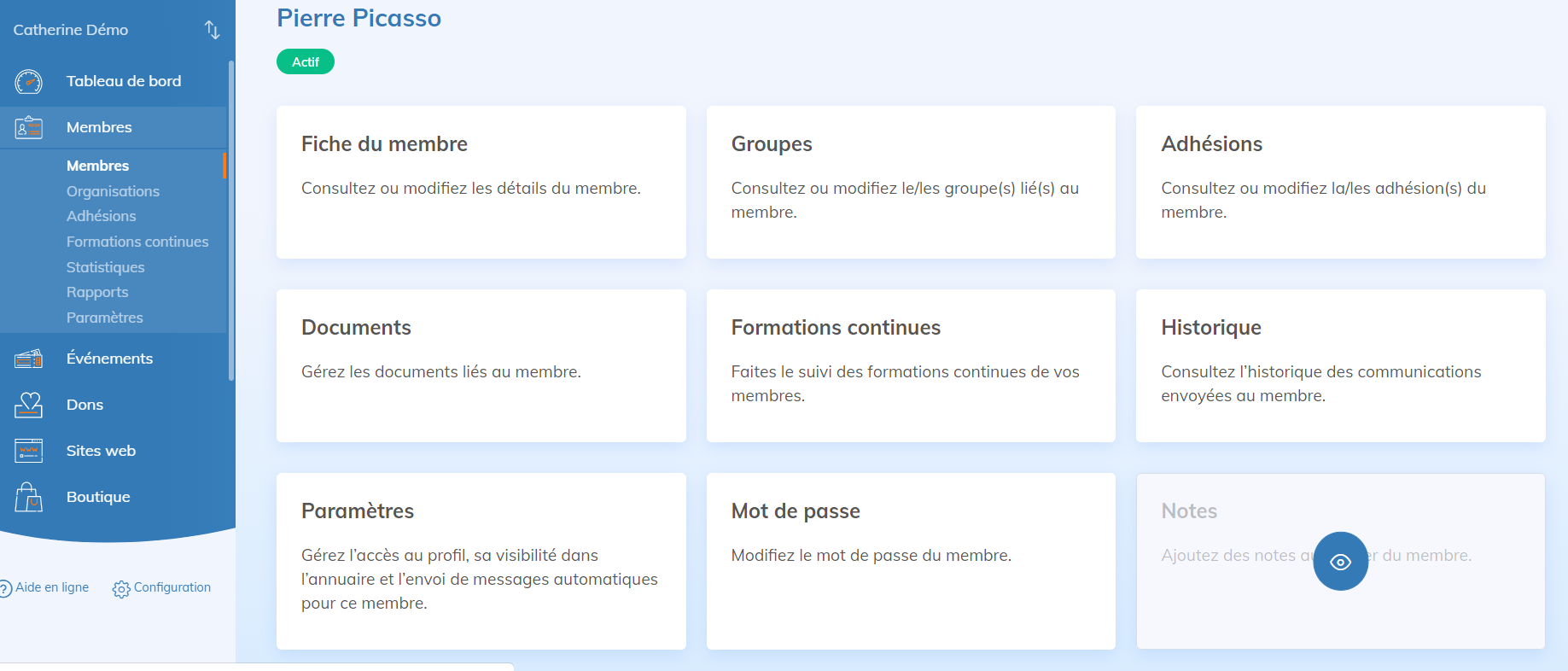Click the Tableau de bord gauge icon
The width and height of the screenshot is (1568, 671).
click(28, 82)
